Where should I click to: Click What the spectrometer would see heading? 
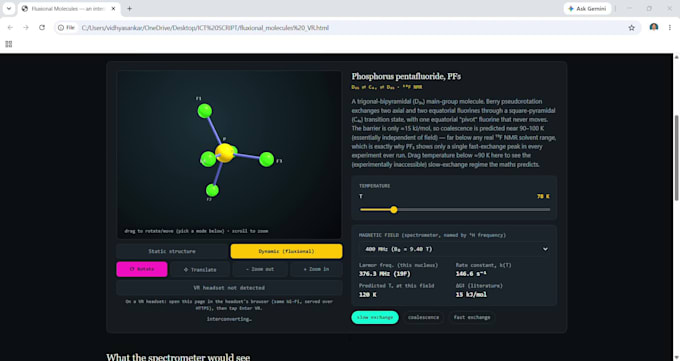[178, 357]
